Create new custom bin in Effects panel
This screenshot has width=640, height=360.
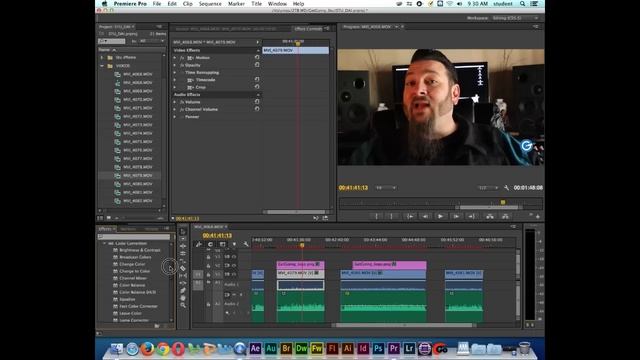point(157,326)
